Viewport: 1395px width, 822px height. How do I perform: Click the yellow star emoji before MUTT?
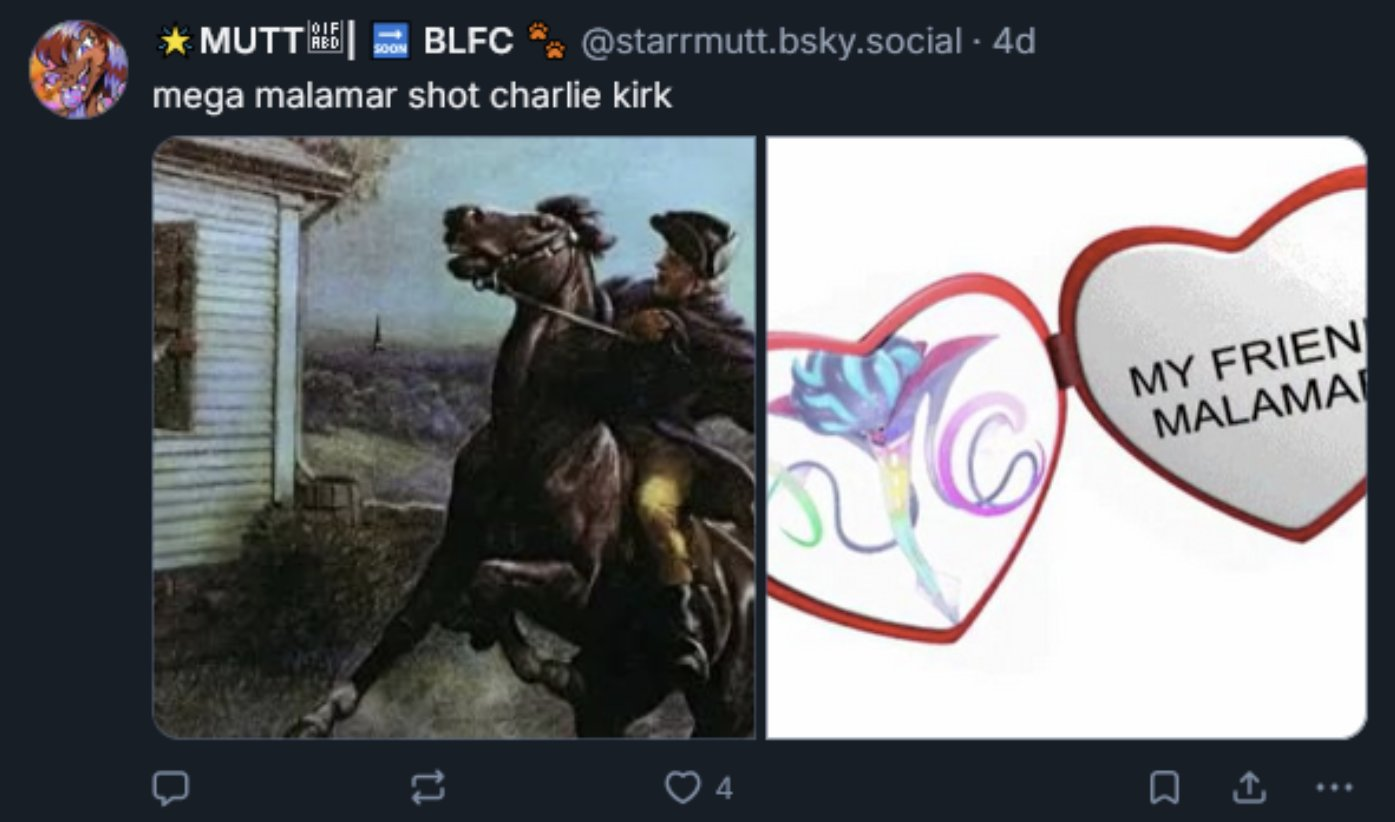[x=175, y=41]
